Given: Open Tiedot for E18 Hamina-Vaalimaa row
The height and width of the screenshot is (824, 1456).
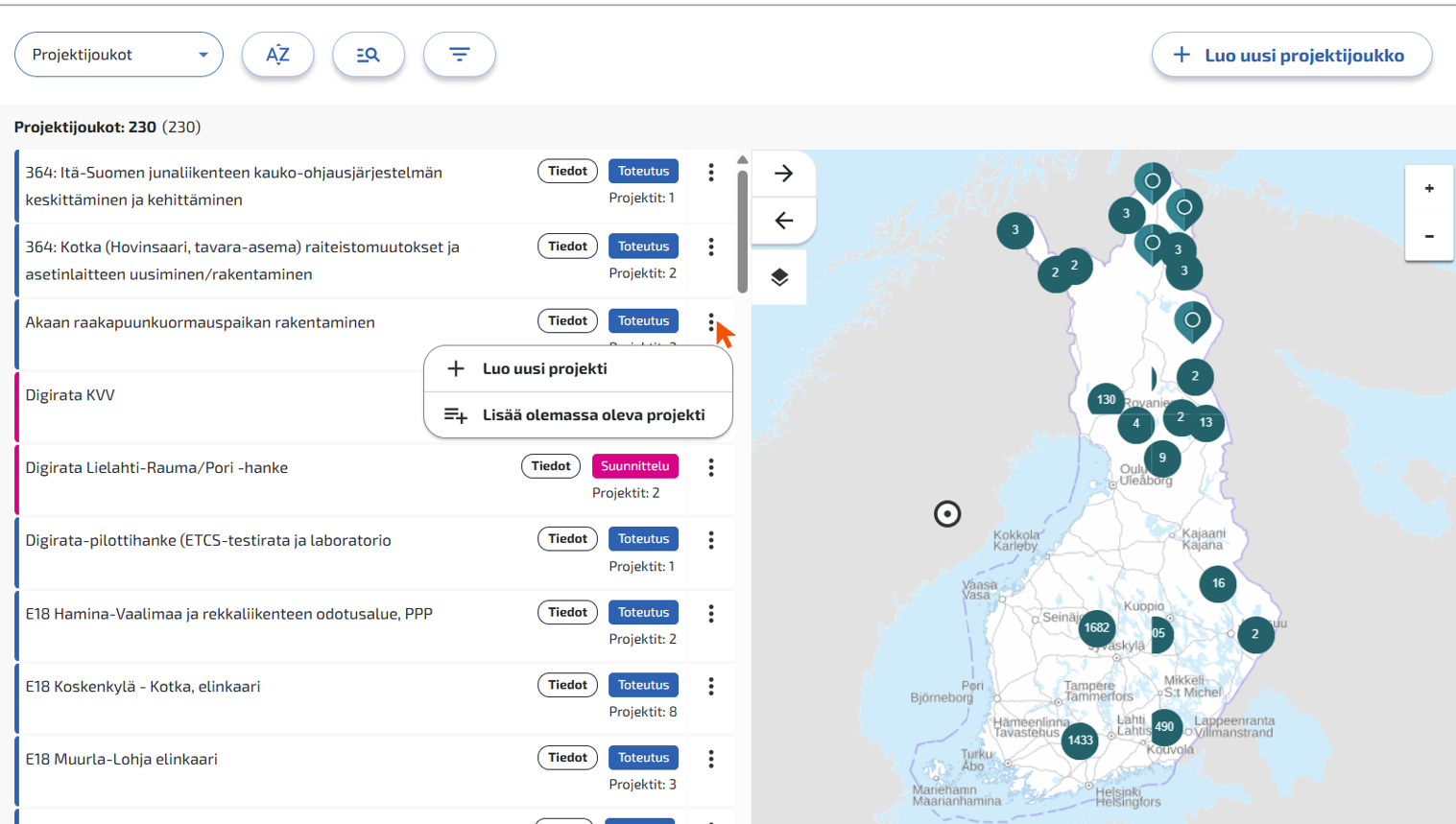Looking at the screenshot, I should pyautogui.click(x=567, y=612).
